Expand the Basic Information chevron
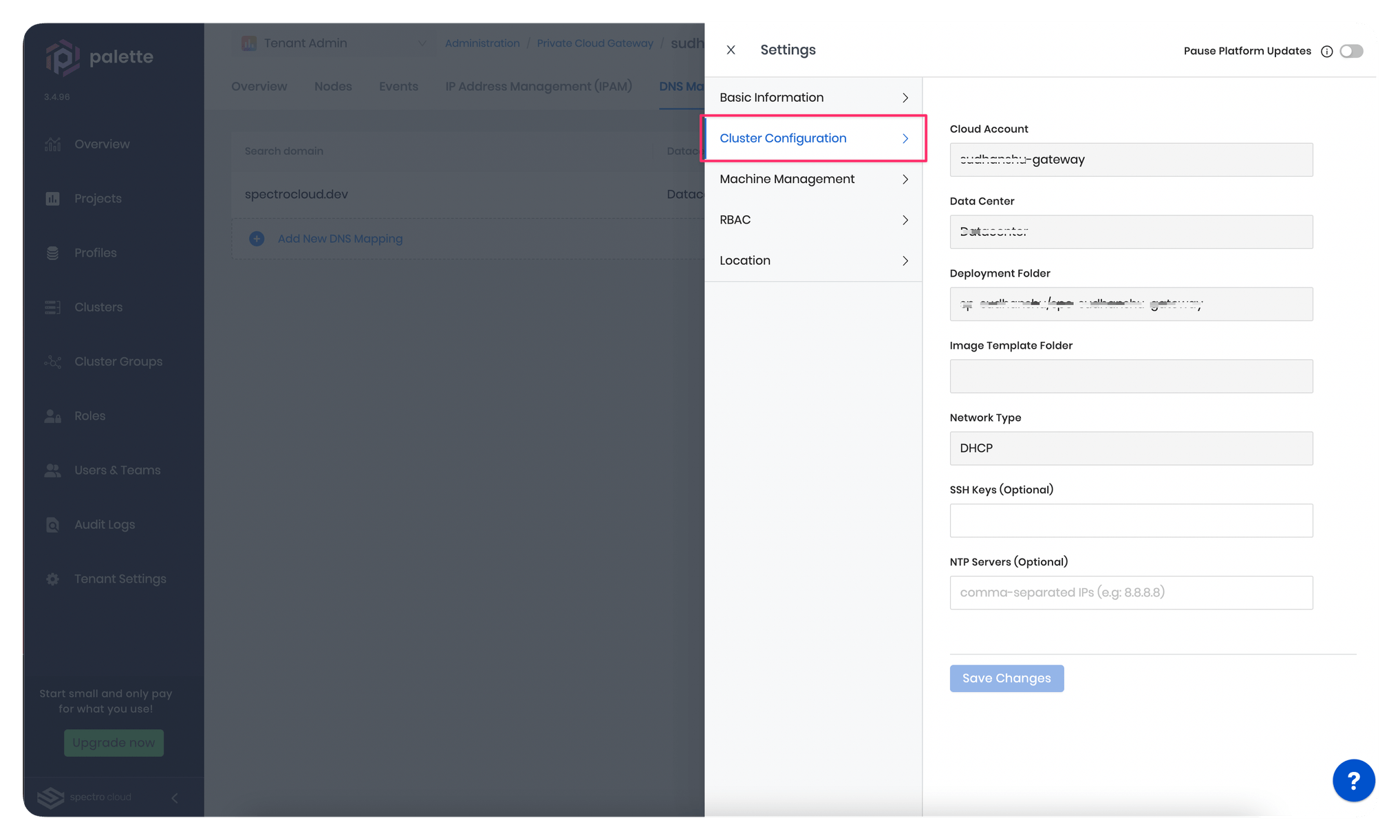 [x=905, y=98]
